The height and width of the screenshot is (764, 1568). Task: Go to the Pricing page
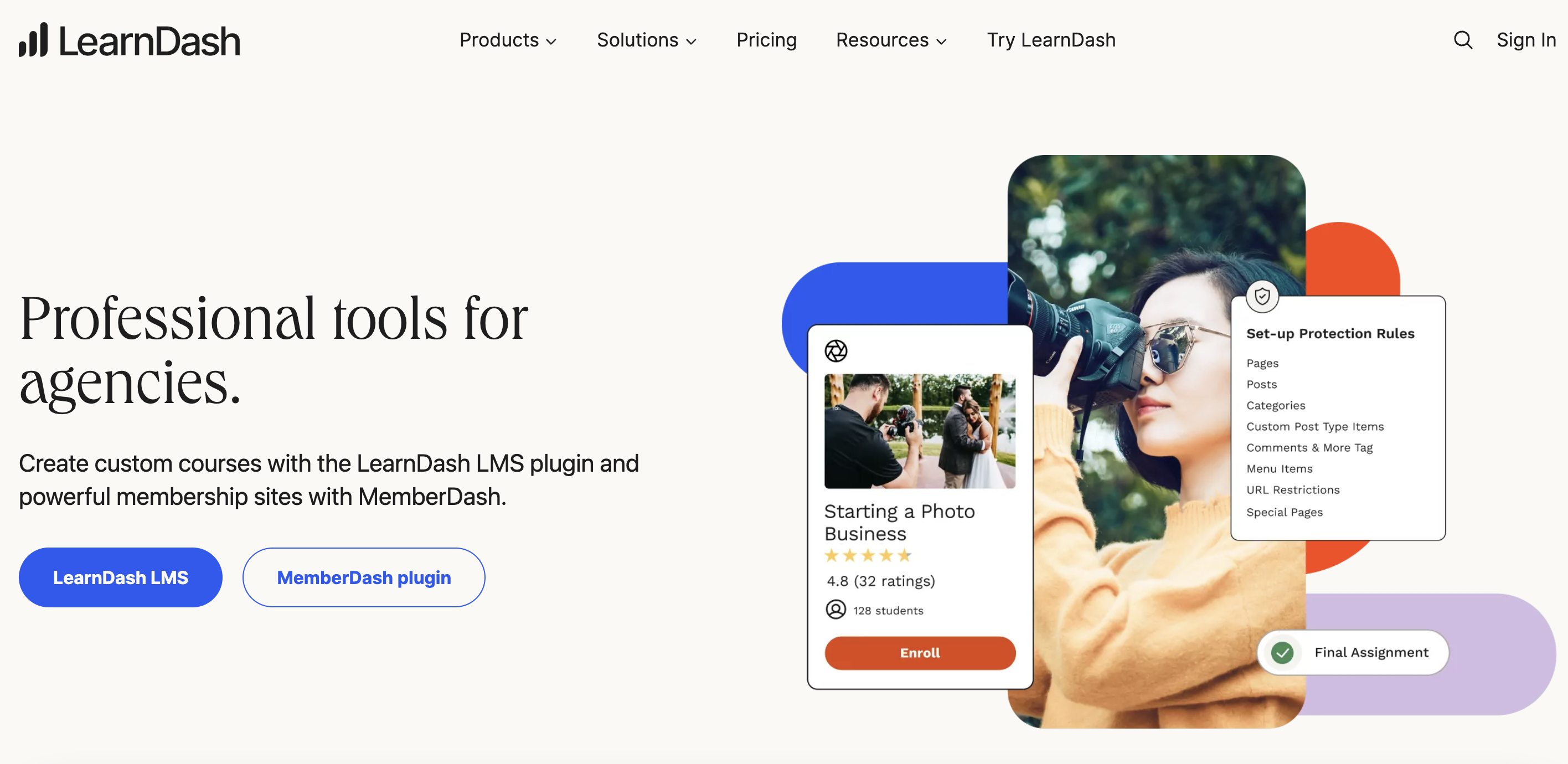tap(766, 40)
